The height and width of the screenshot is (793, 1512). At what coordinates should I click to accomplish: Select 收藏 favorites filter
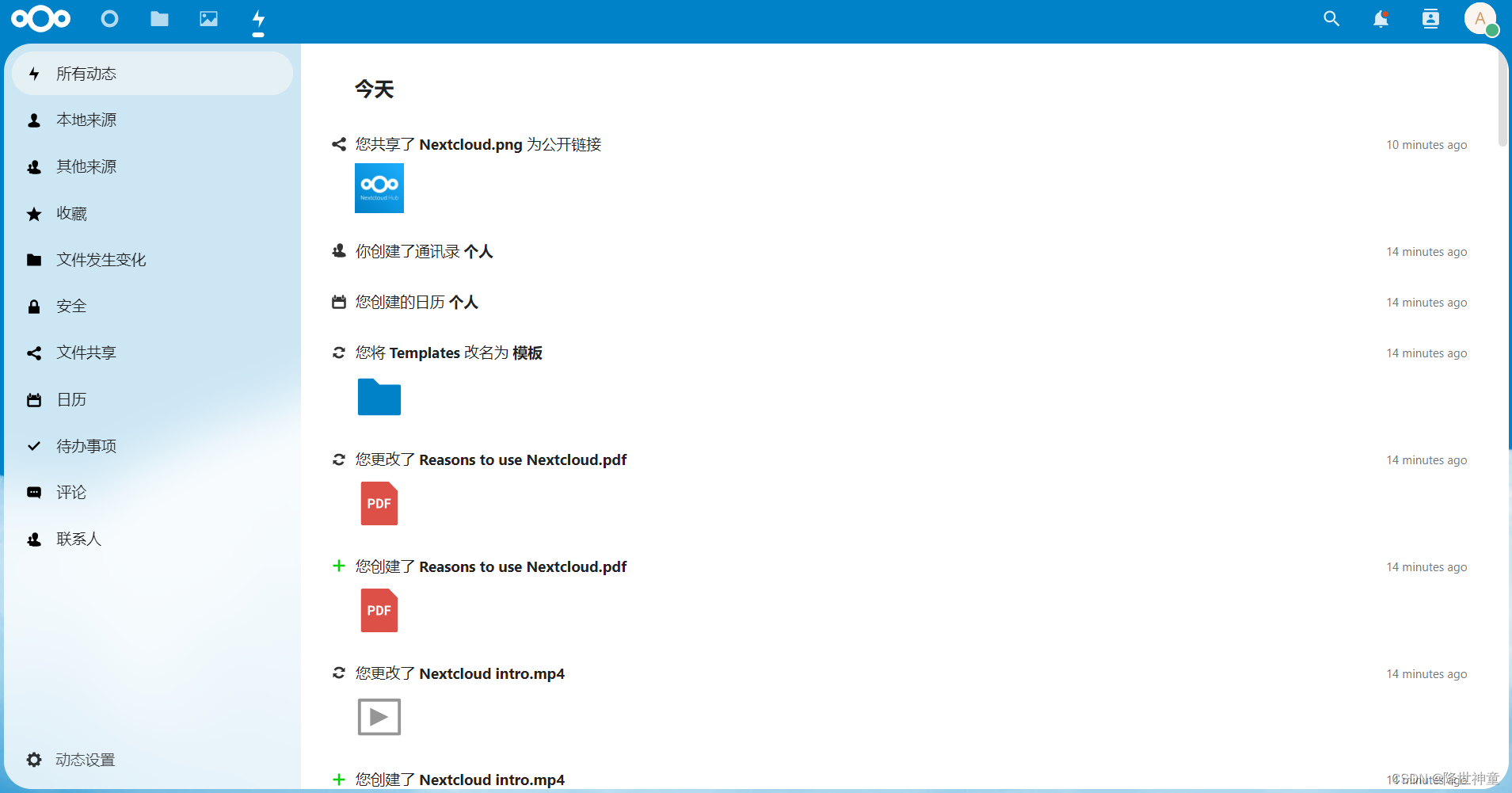(153, 213)
